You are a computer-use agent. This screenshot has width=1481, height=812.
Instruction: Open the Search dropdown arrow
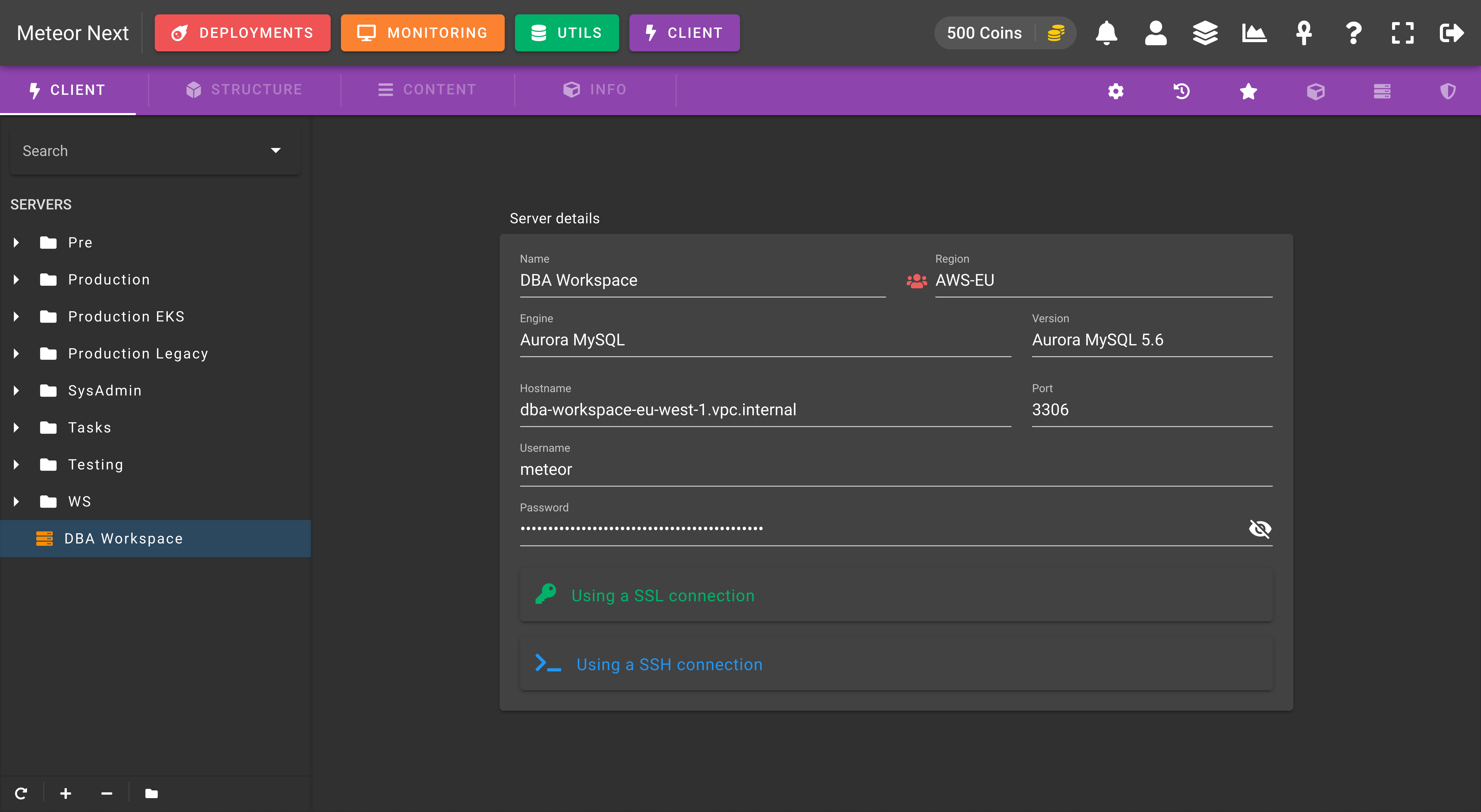(x=275, y=151)
